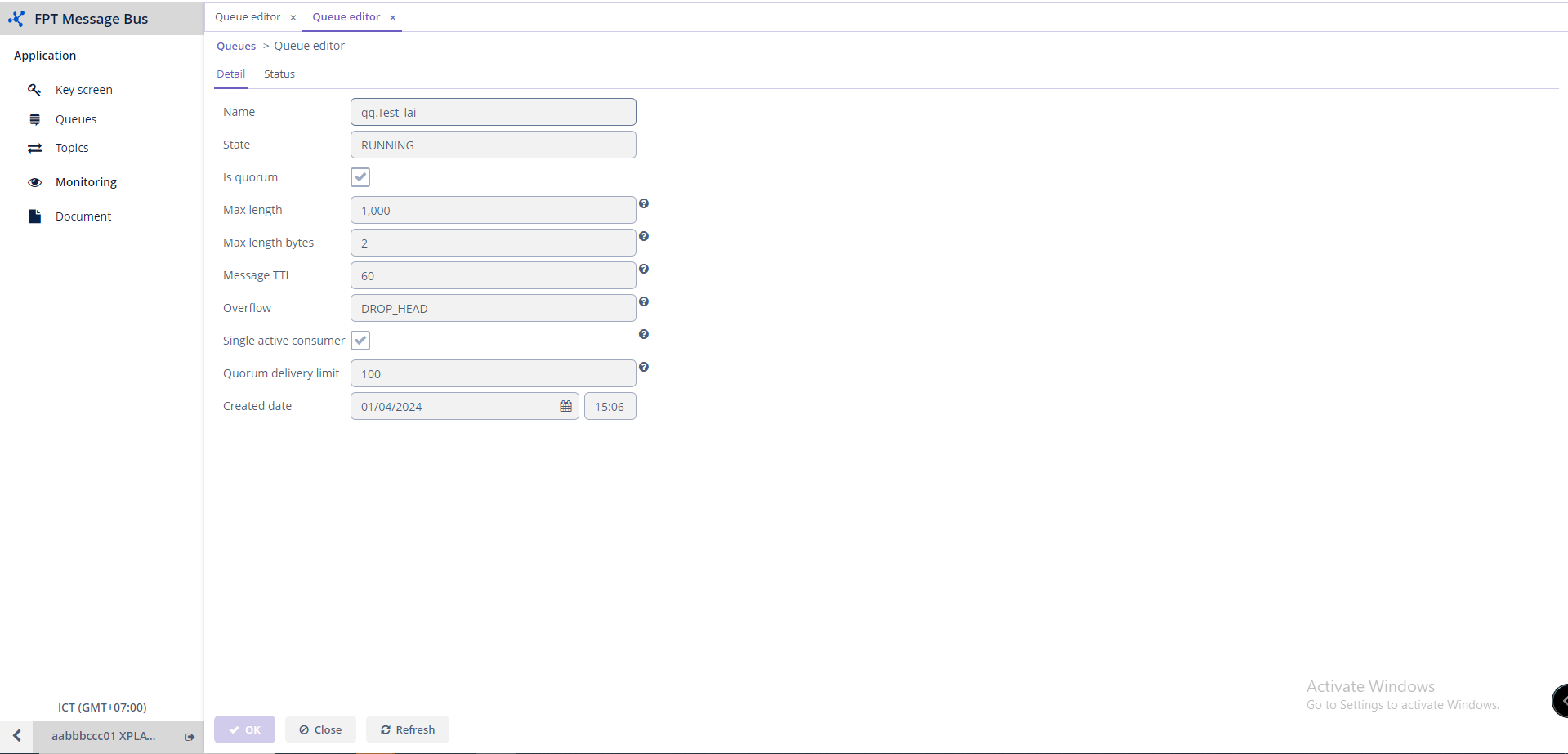This screenshot has height=754, width=1568.
Task: Click the logout icon beside the username
Action: (x=190, y=737)
